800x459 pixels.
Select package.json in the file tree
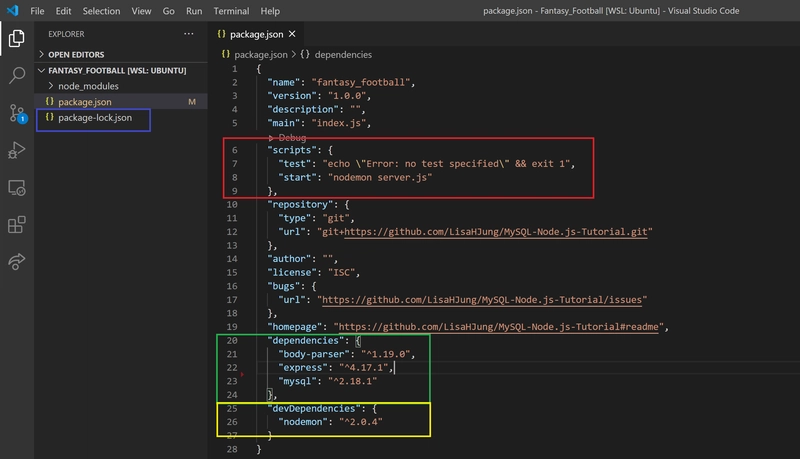click(x=121, y=101)
